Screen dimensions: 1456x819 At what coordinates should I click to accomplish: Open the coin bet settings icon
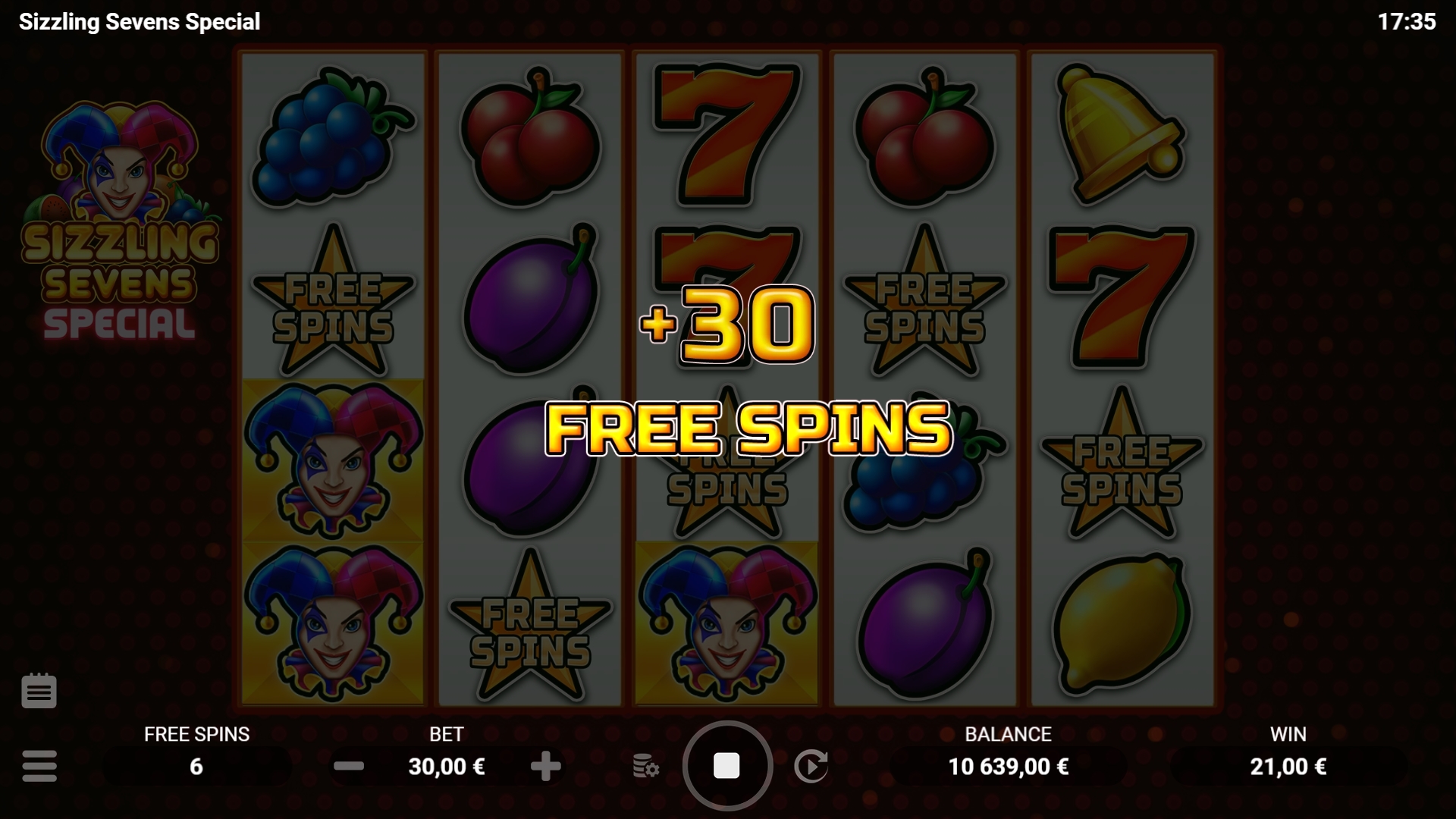click(x=645, y=766)
